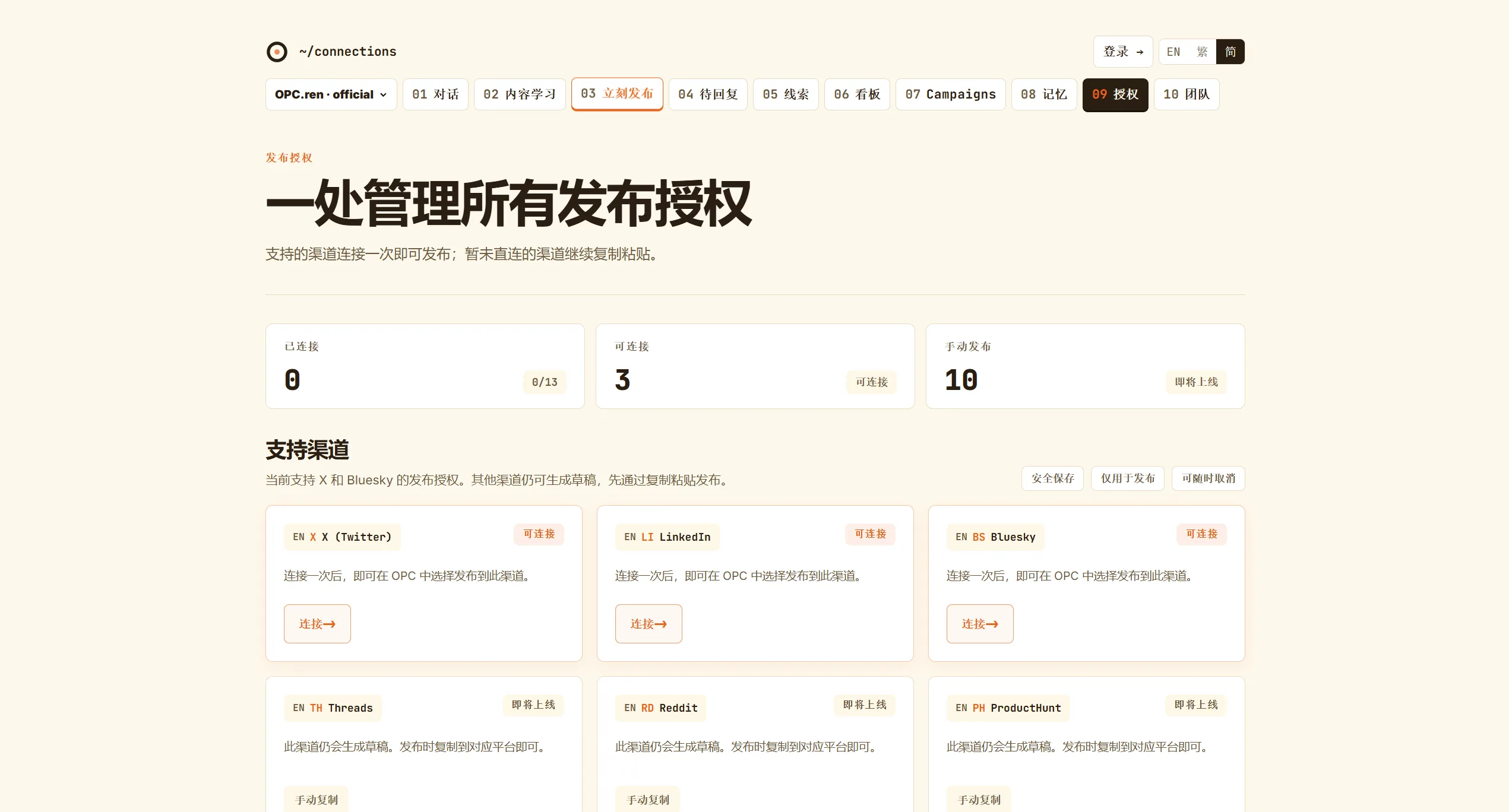1509x812 pixels.
Task: Connect the X (Twitter) channel
Action: (x=317, y=624)
